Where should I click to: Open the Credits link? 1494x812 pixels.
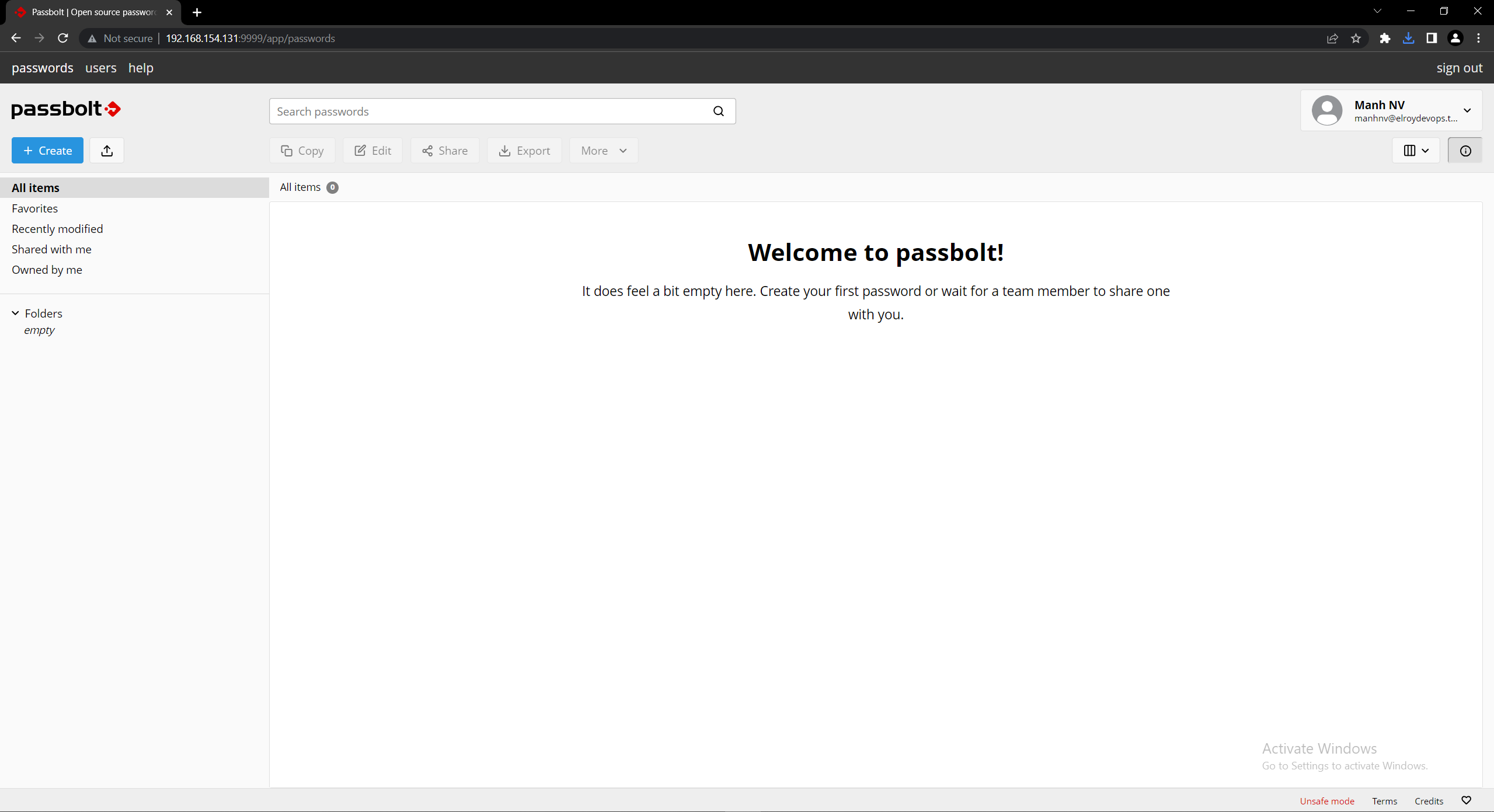(x=1429, y=801)
